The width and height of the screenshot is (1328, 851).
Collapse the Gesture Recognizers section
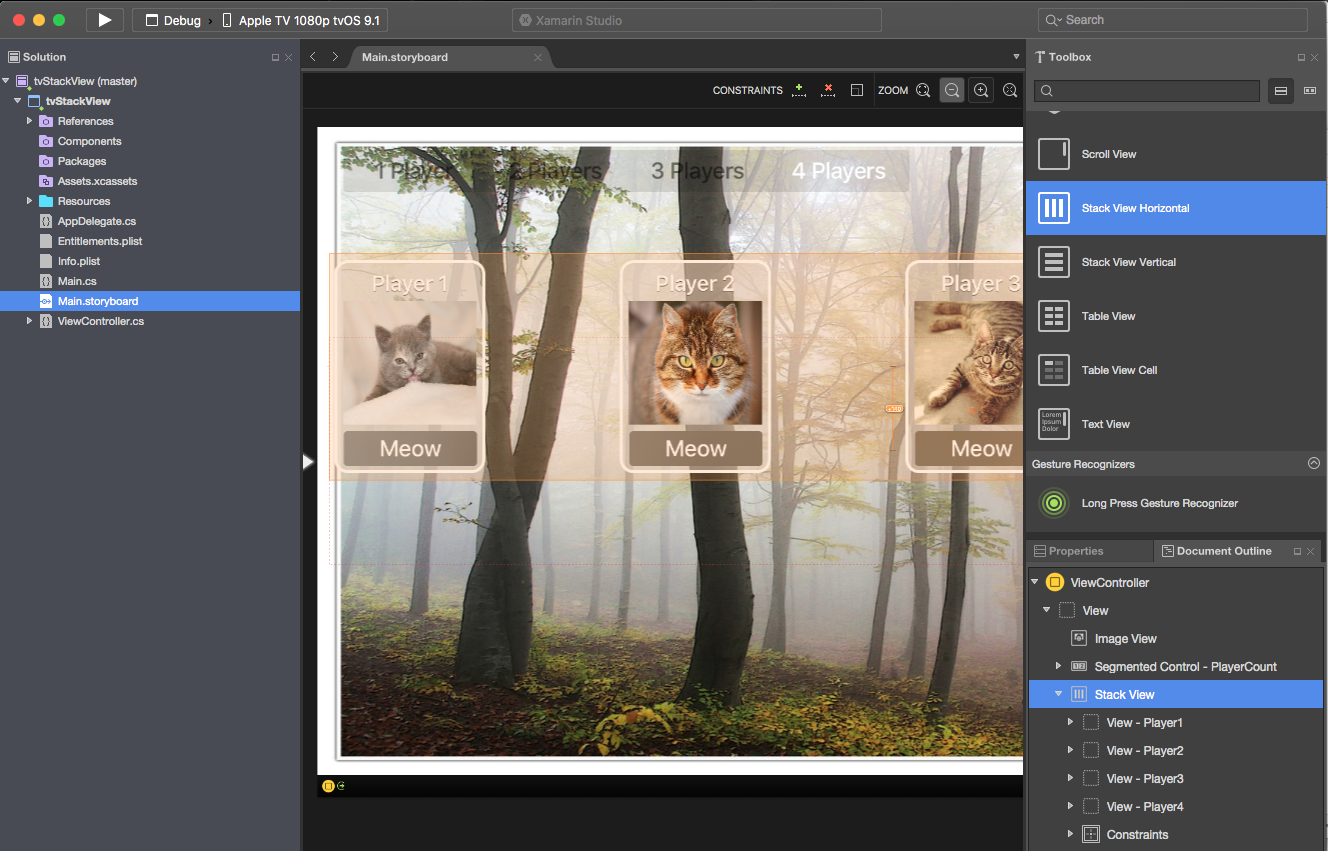point(1314,463)
